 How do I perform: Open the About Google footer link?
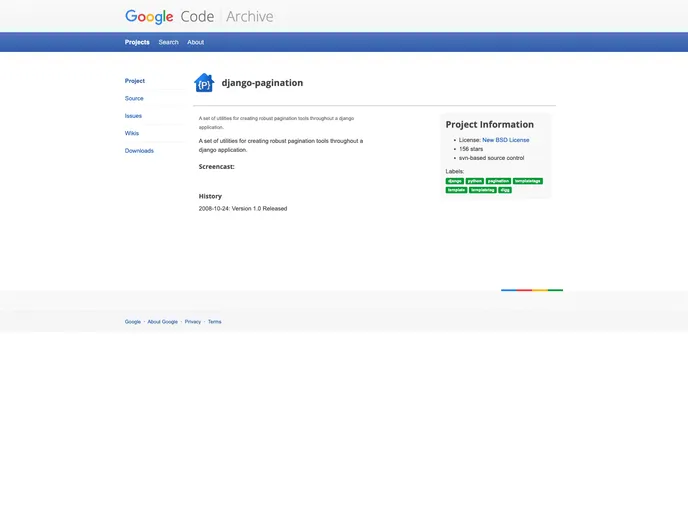click(x=162, y=322)
